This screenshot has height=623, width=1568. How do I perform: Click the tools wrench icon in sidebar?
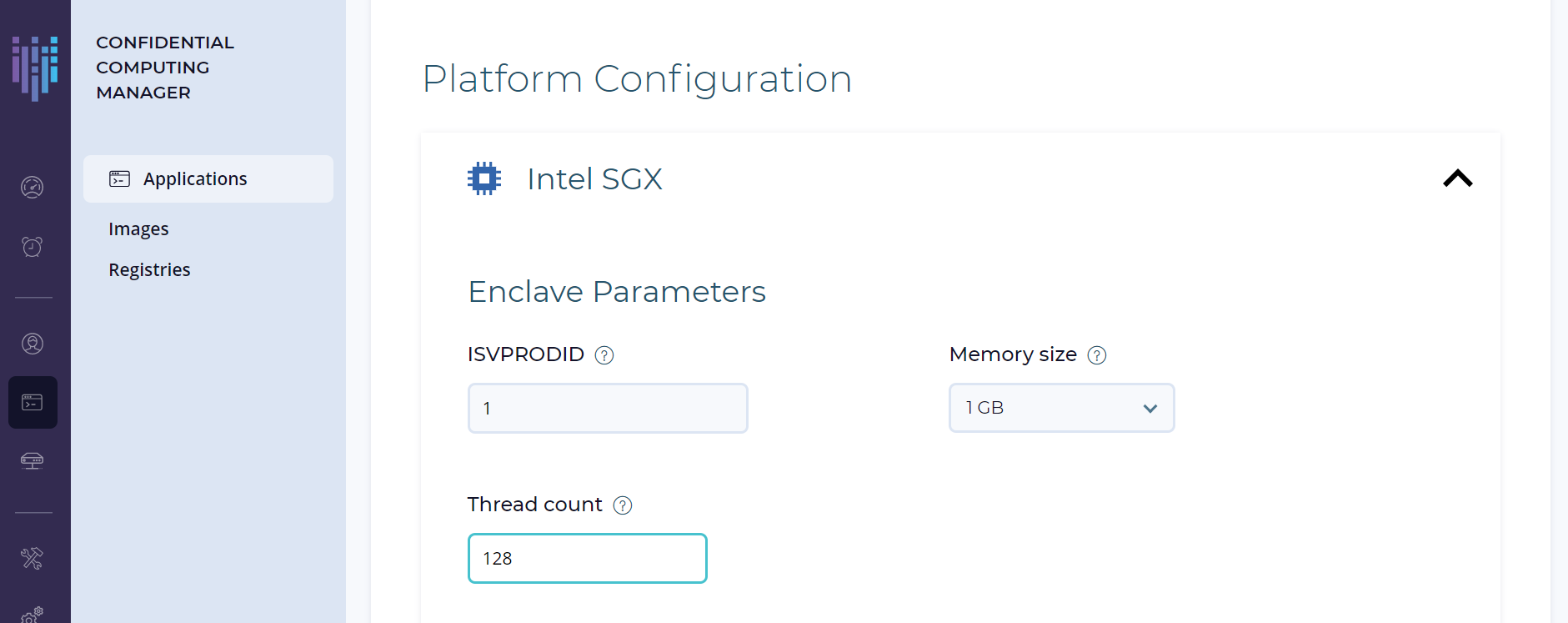(33, 558)
